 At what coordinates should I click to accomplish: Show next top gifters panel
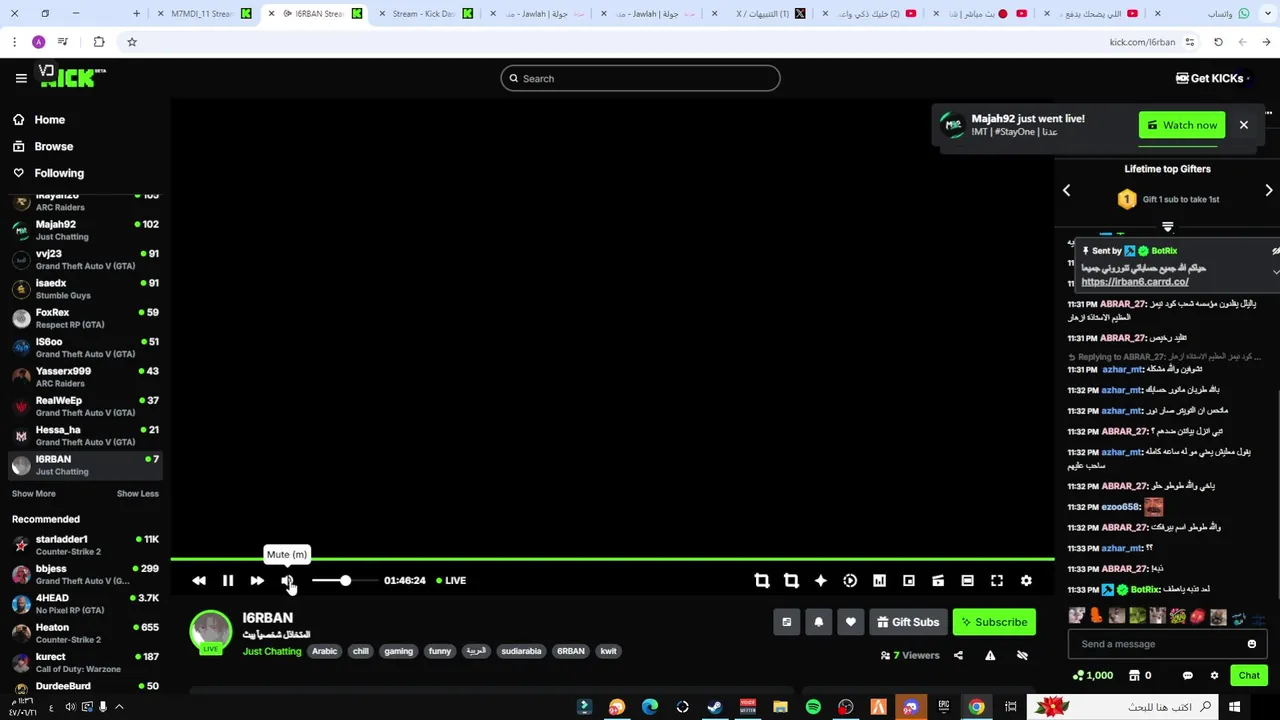[1269, 190]
